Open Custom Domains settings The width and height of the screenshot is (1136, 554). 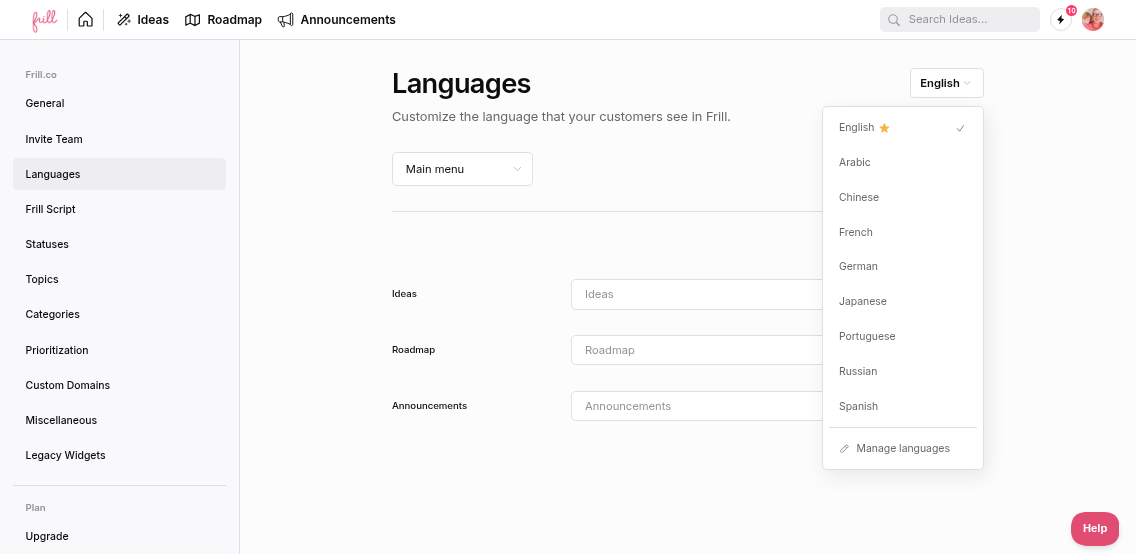pyautogui.click(x=120, y=385)
